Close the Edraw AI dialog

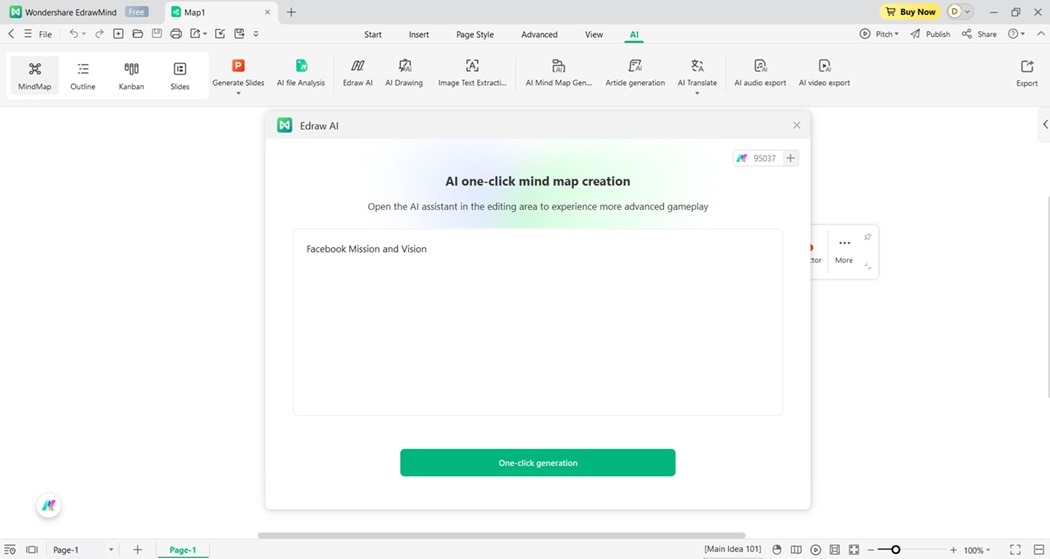(x=796, y=125)
